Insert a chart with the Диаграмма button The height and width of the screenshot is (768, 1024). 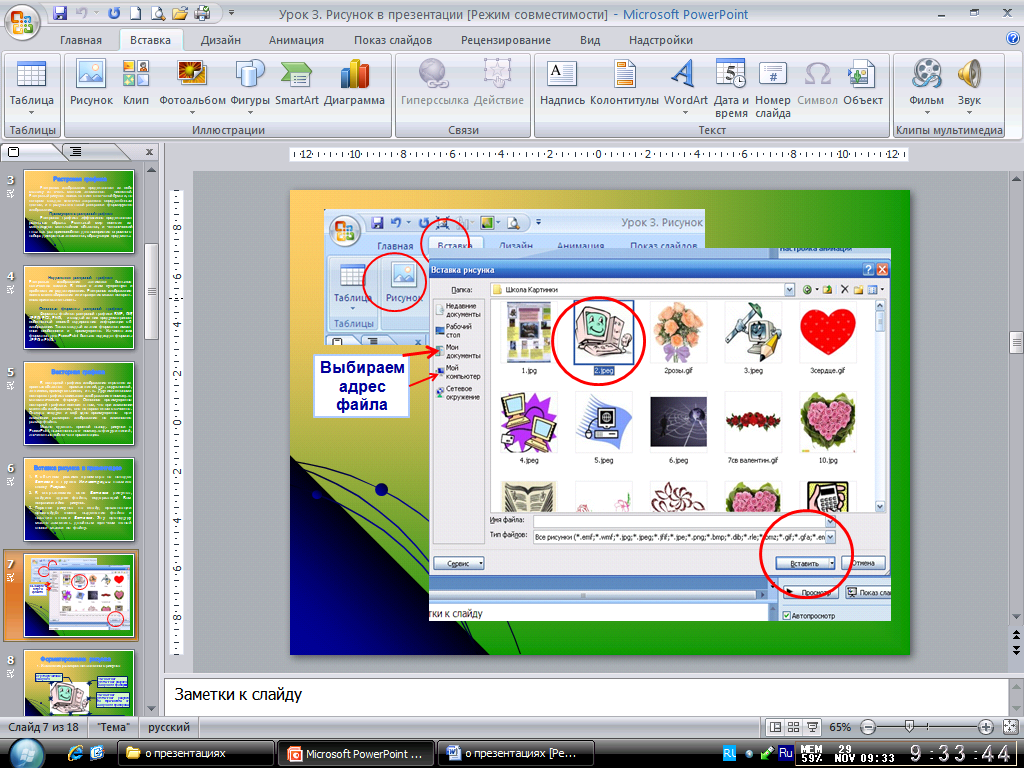click(355, 82)
